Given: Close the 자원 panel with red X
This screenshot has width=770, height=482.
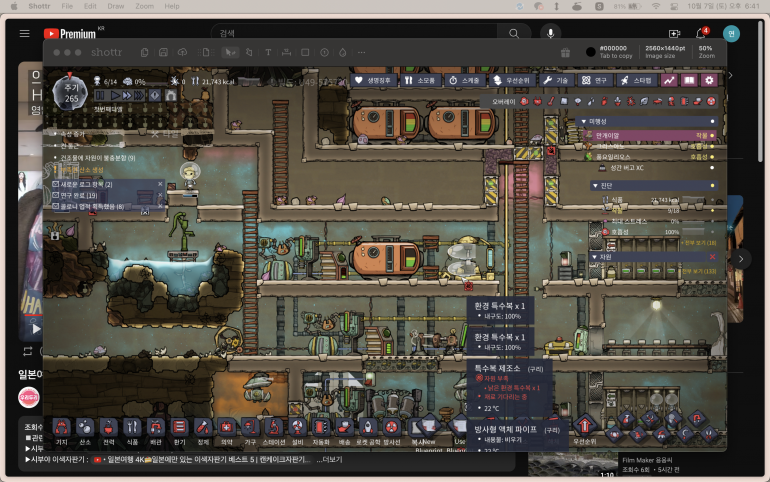Looking at the screenshot, I should coord(712,257).
